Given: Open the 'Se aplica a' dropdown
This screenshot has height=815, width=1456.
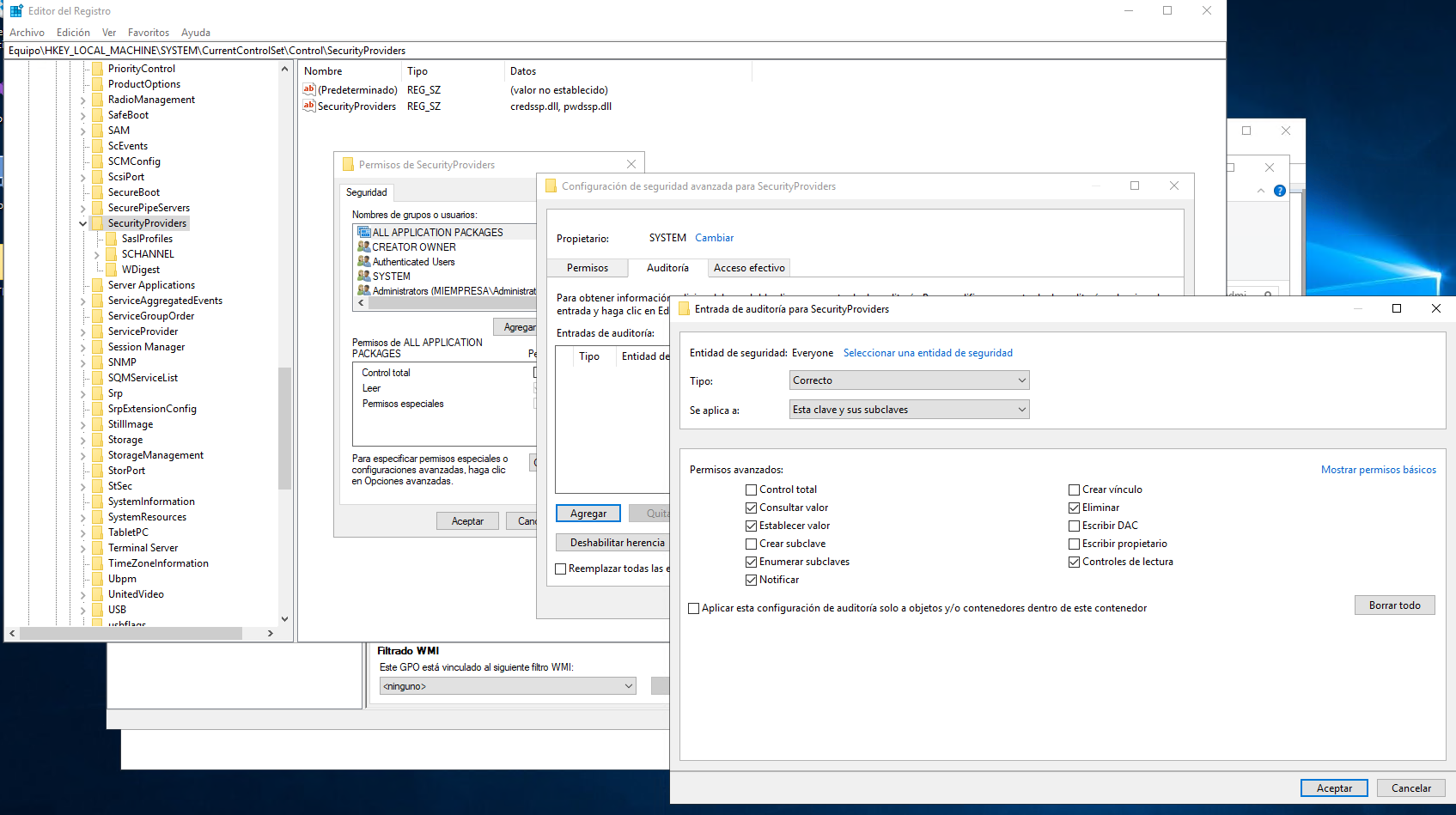Looking at the screenshot, I should point(909,410).
